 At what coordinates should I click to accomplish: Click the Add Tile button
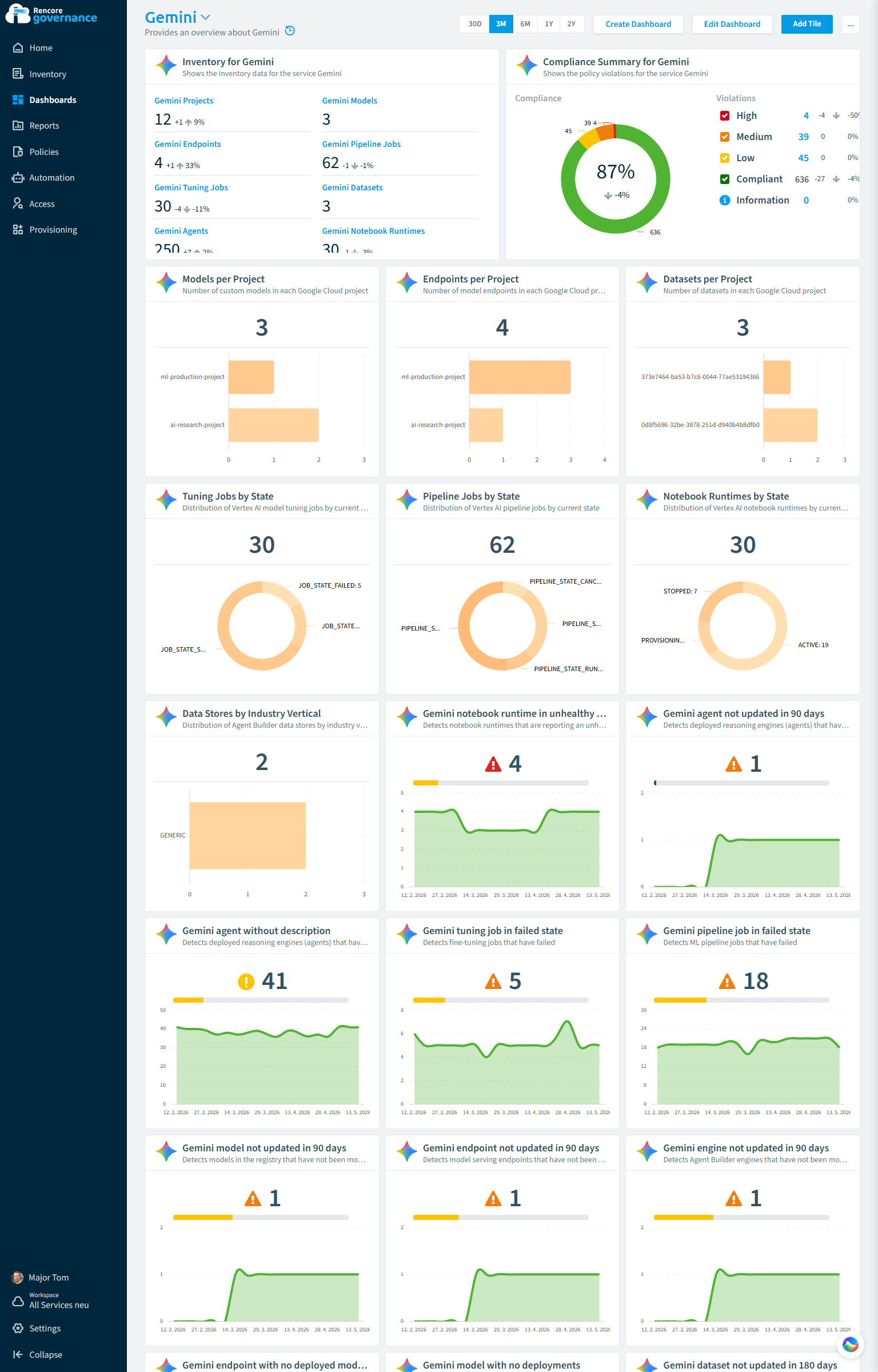807,24
